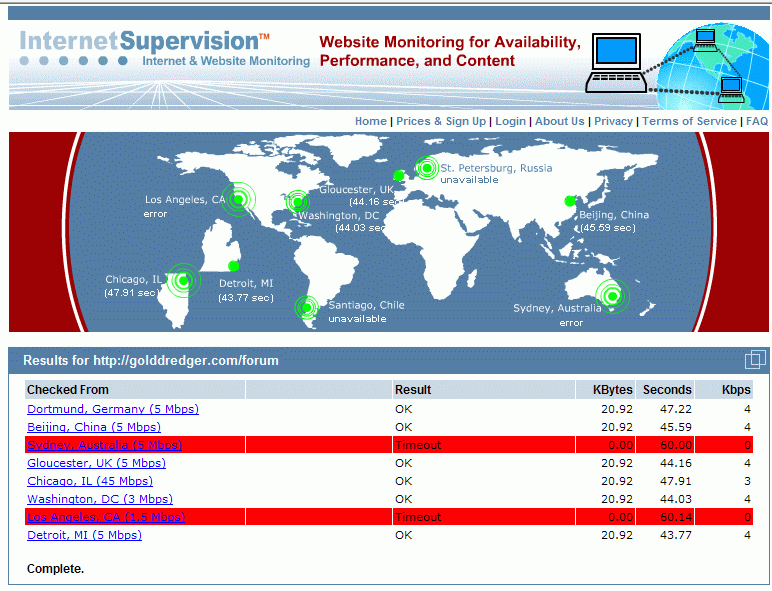
Task: Click the results panel pop-out window icon
Action: pos(755,360)
